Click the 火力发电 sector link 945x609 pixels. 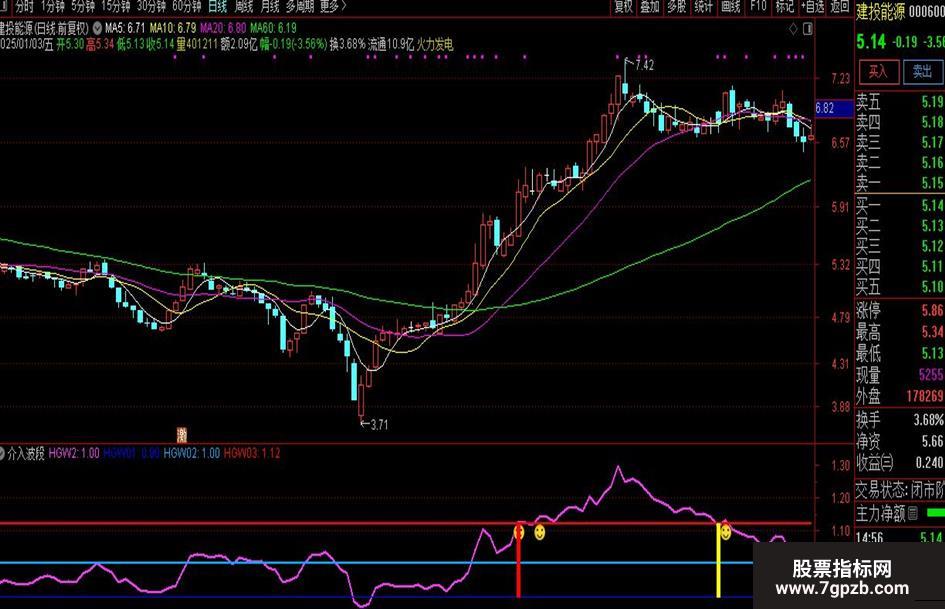[435, 44]
